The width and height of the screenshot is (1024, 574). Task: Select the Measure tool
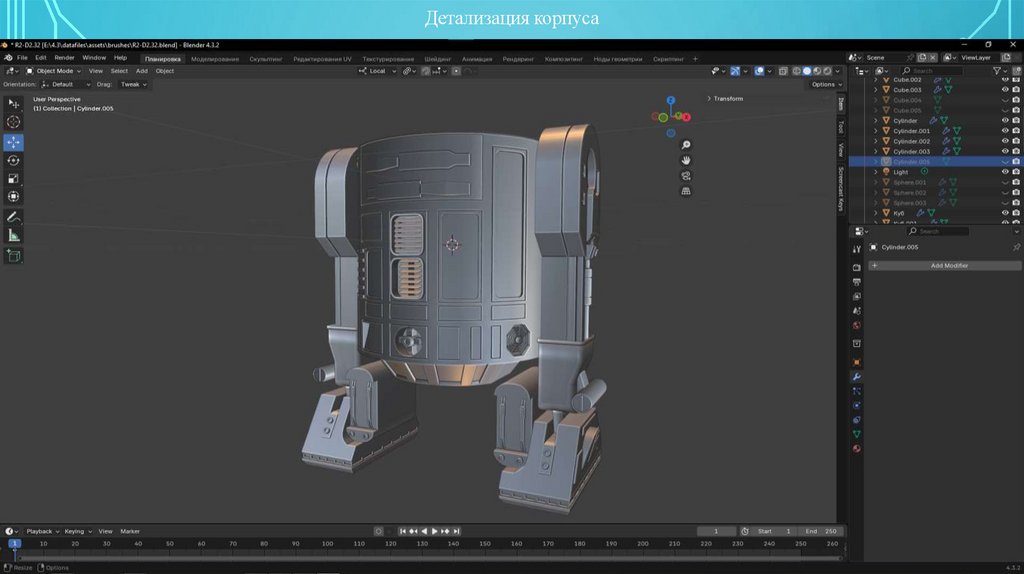click(x=14, y=235)
